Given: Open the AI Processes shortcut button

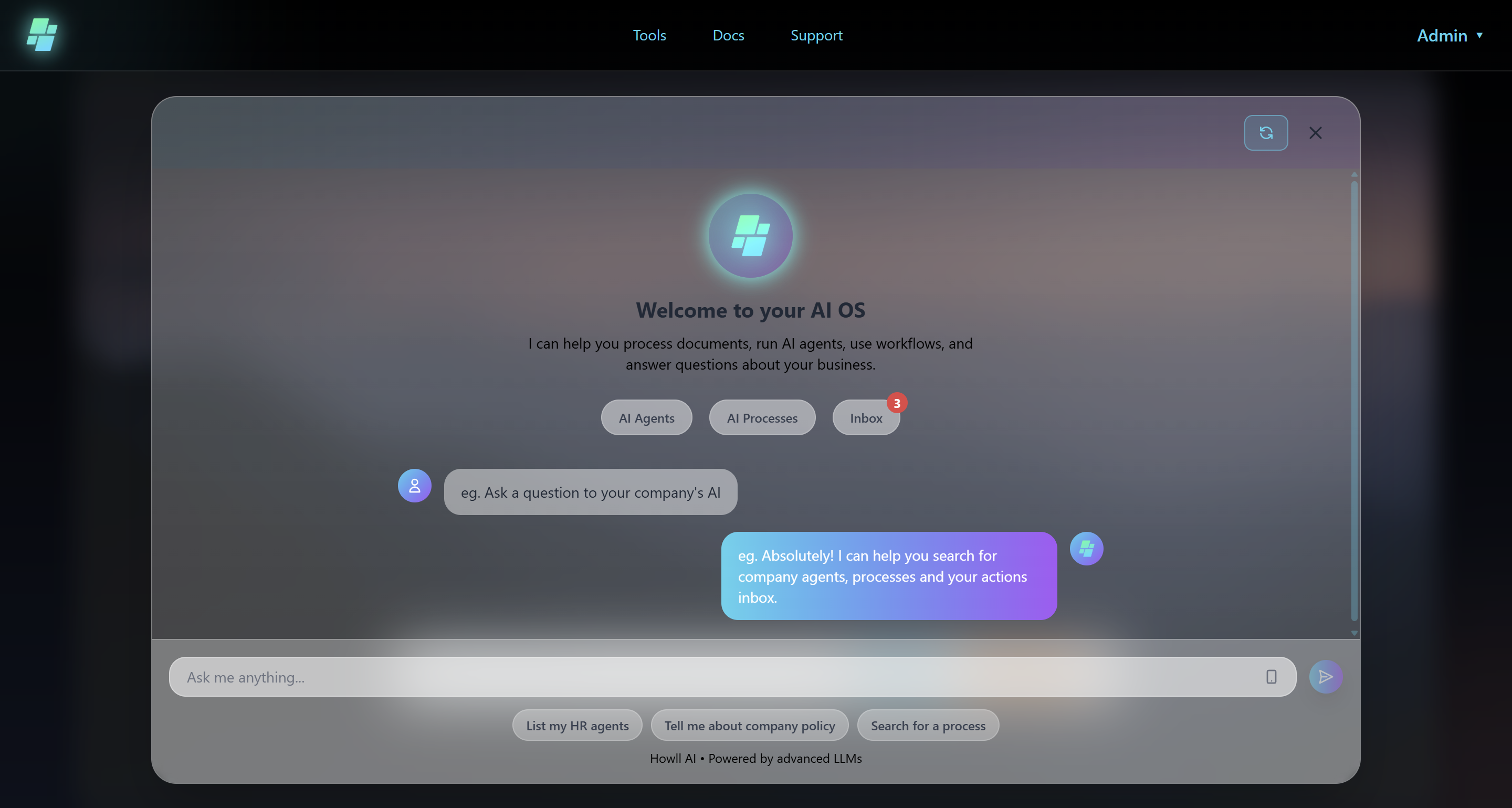Looking at the screenshot, I should (x=762, y=418).
